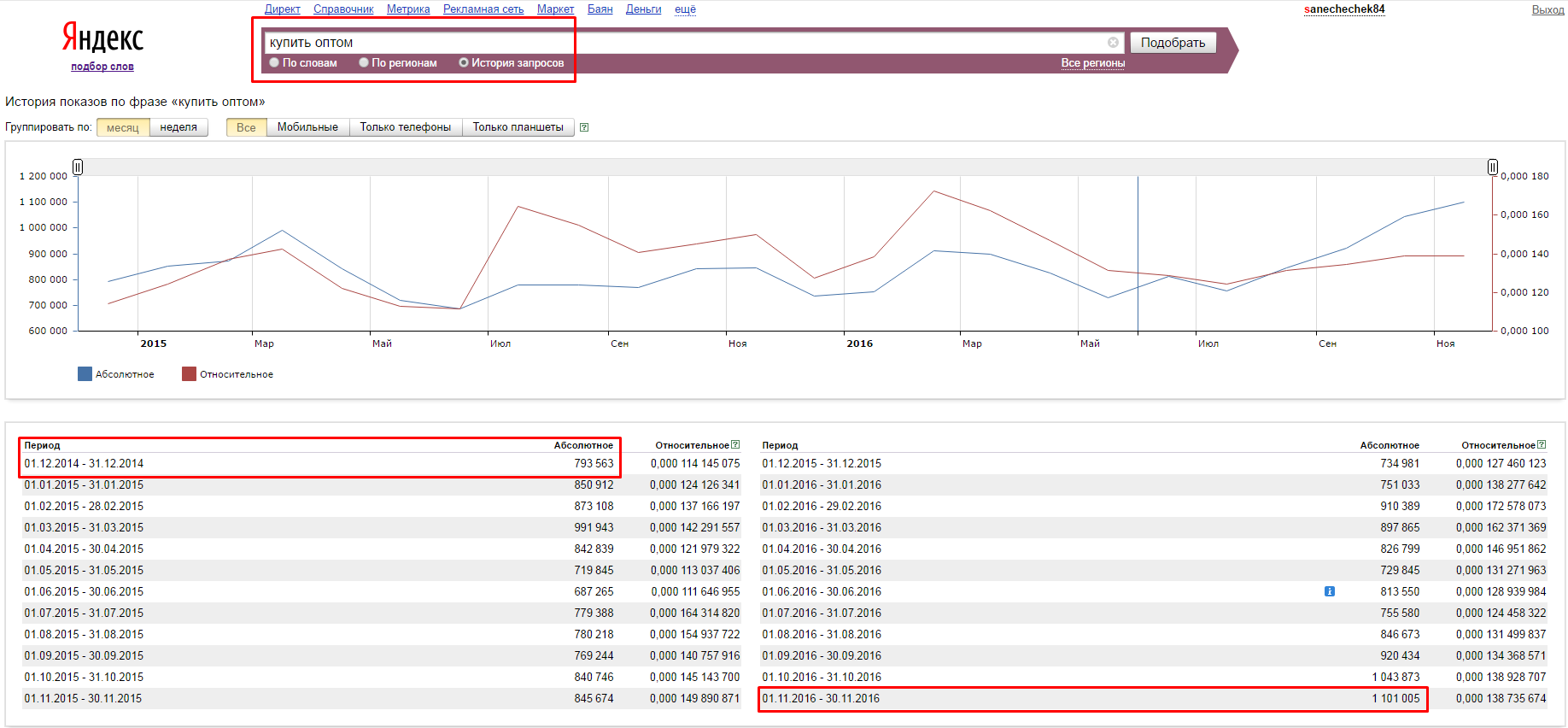Click the period 01.03.2015 - 31.03.2015

[x=84, y=527]
